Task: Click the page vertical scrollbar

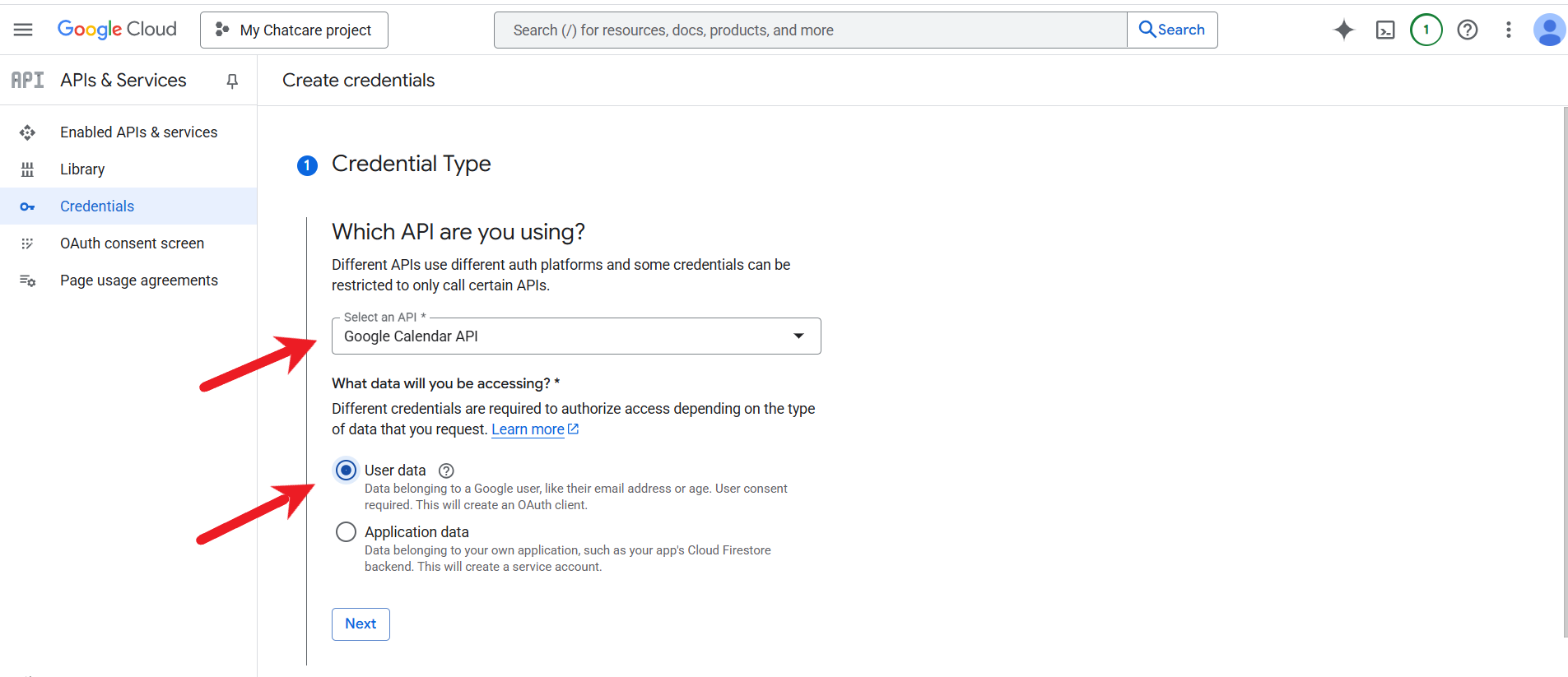Action: pos(1565,372)
